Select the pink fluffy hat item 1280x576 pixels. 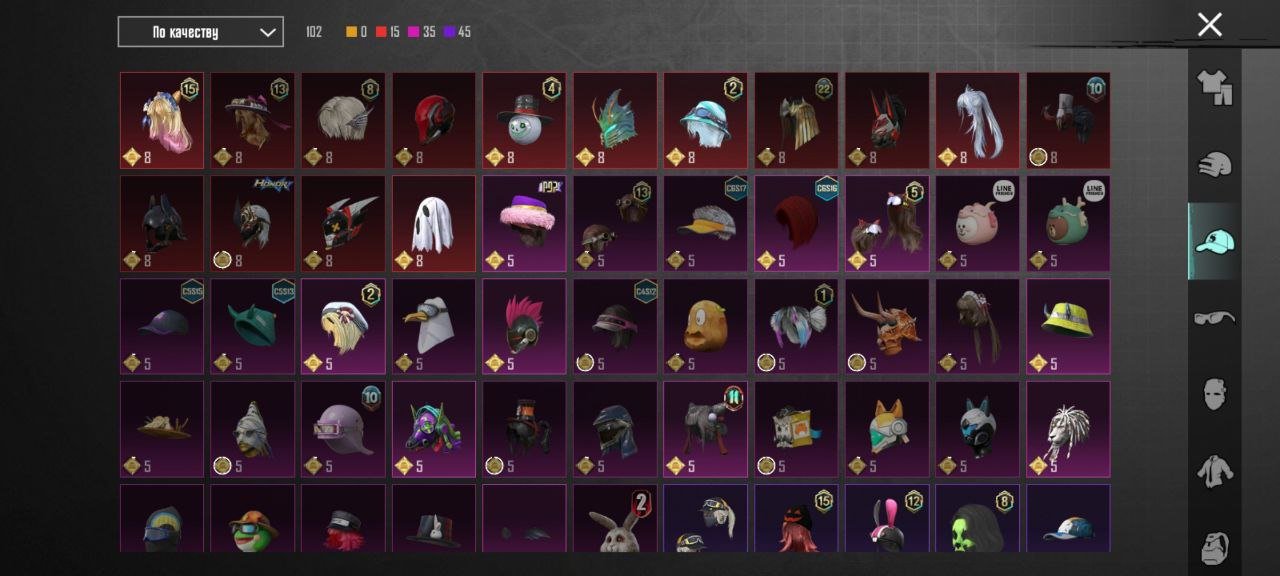524,224
